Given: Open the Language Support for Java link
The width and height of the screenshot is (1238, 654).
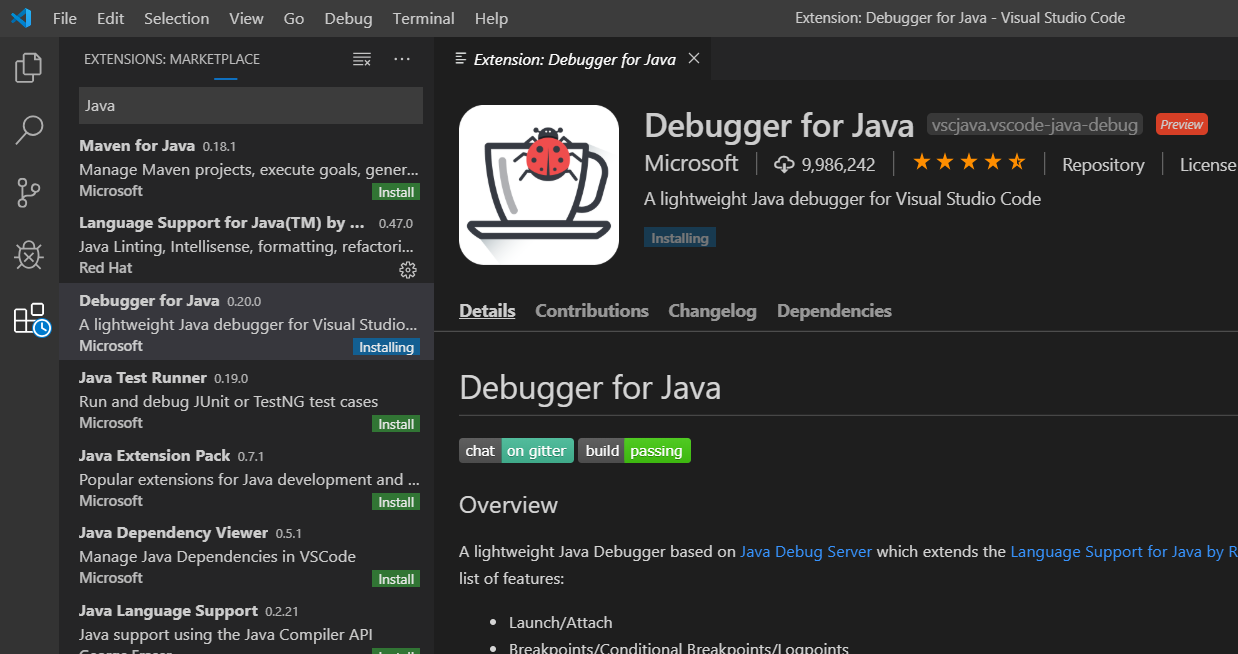Looking at the screenshot, I should (x=1124, y=551).
